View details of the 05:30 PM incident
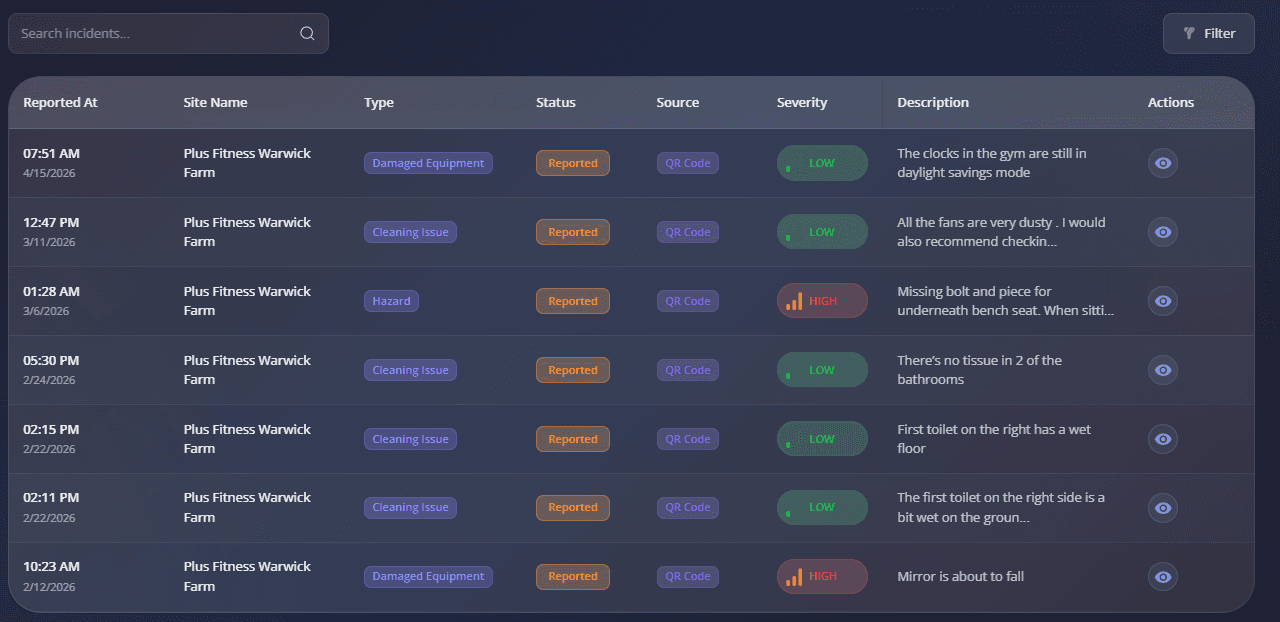 click(x=1162, y=370)
